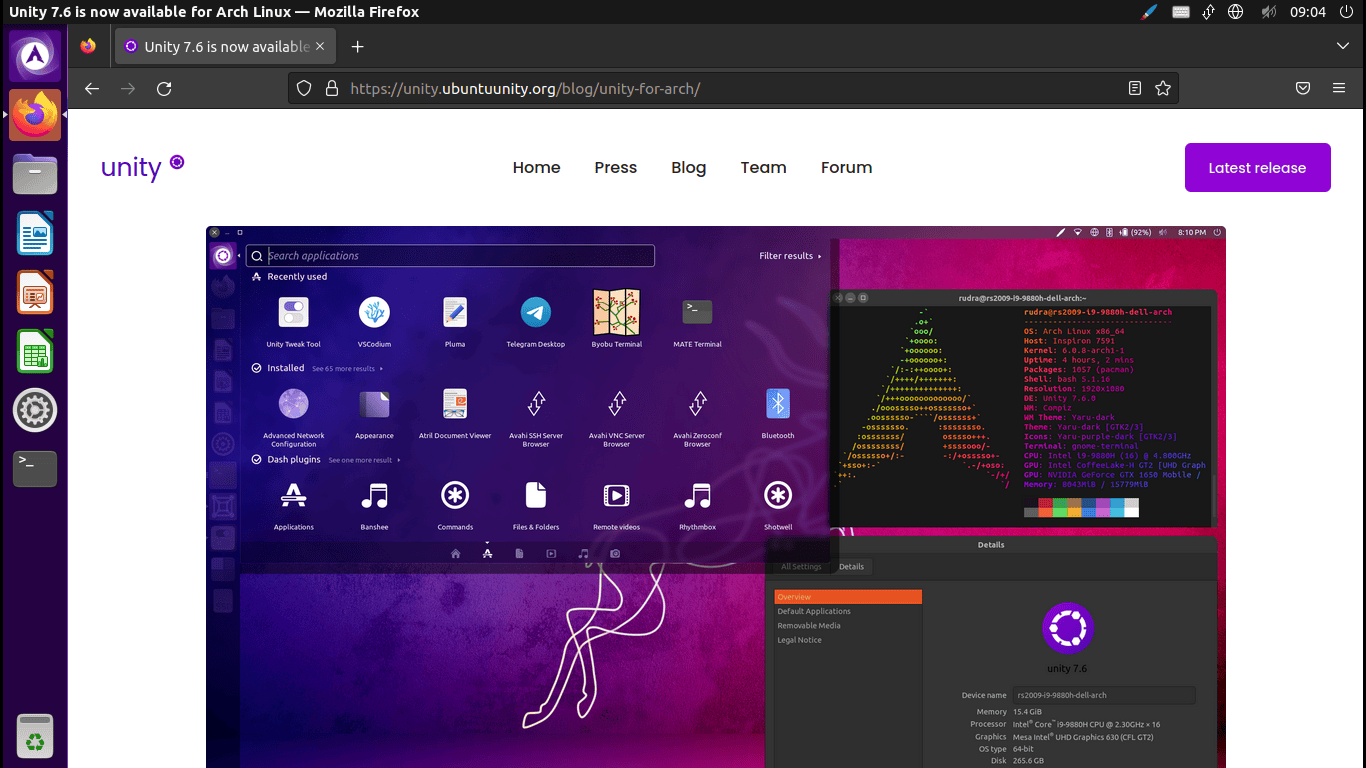Open the Arch dash launcher icon

click(x=35, y=56)
